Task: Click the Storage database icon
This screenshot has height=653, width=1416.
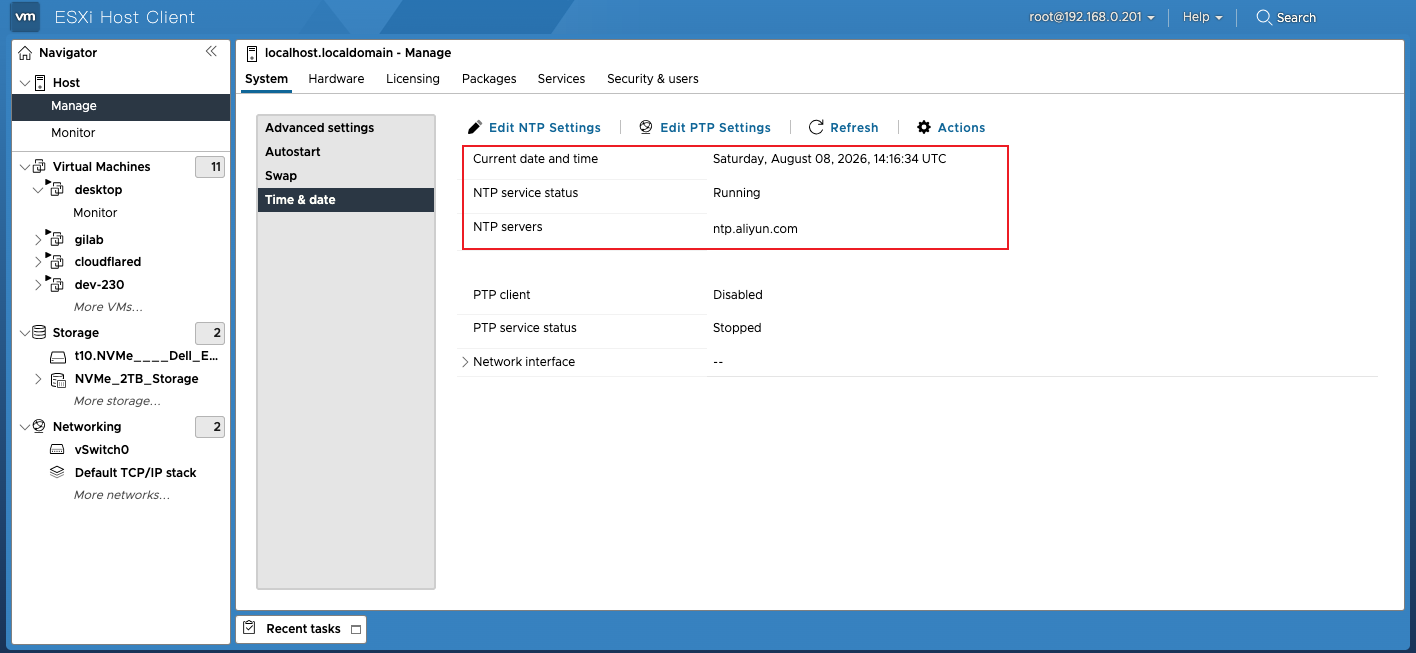Action: [40, 332]
